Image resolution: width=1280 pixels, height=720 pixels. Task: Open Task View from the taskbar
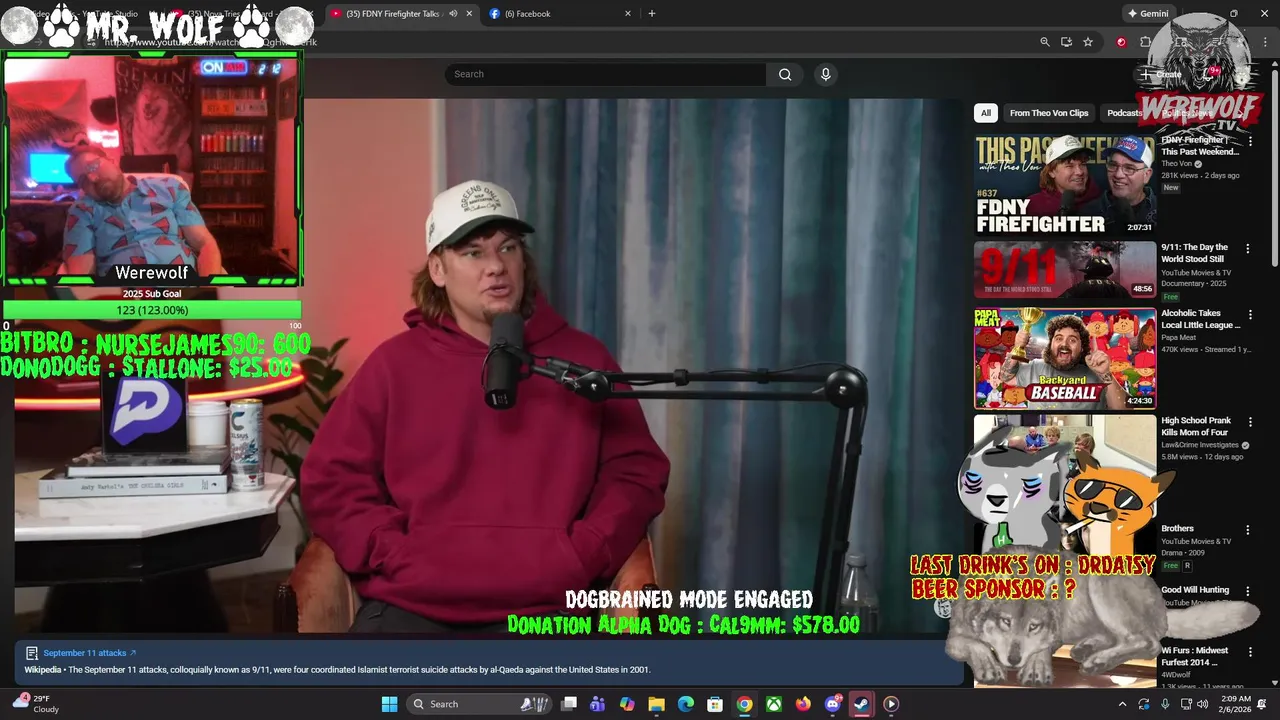[x=569, y=704]
